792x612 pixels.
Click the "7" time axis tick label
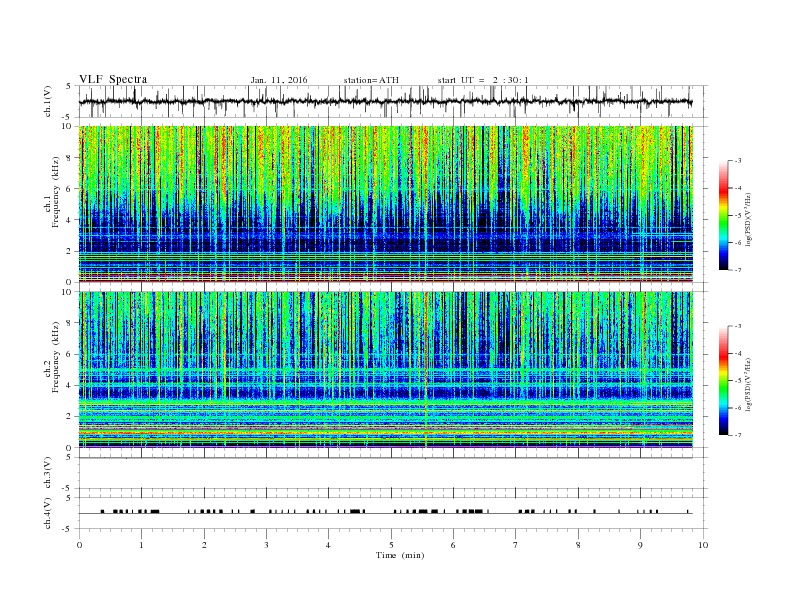516,545
